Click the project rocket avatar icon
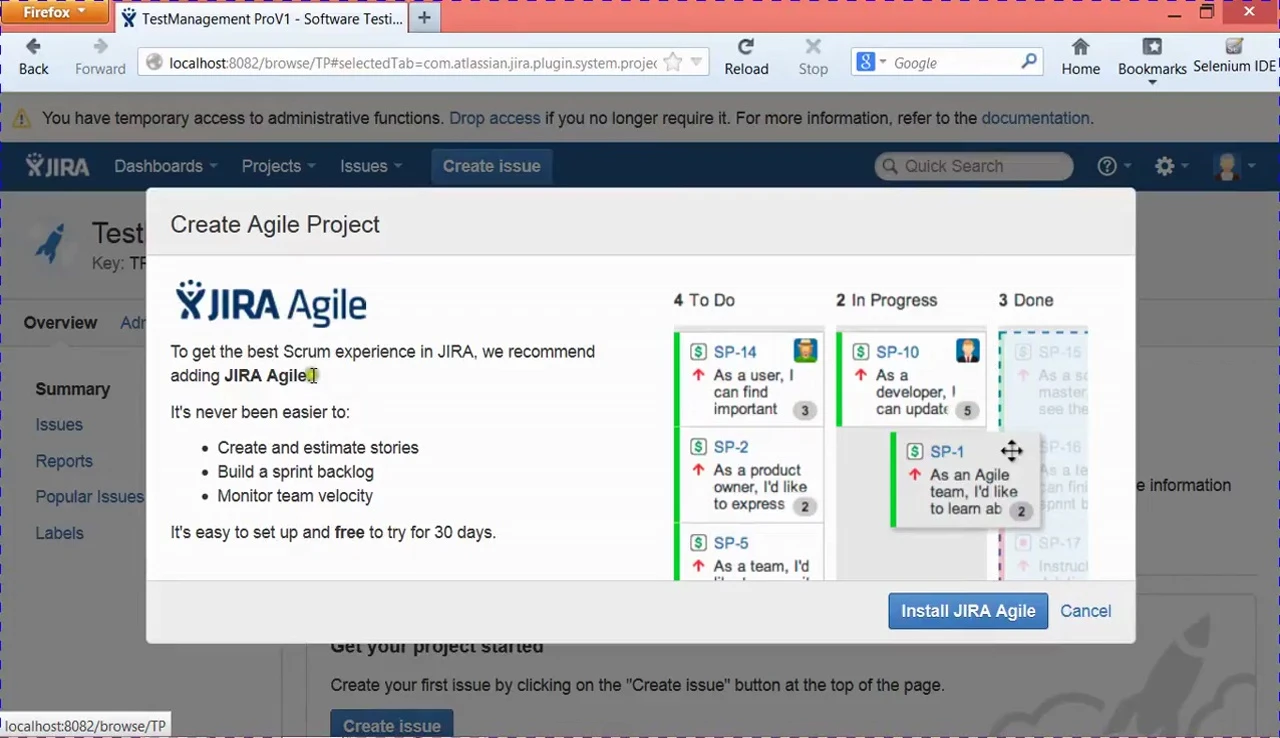 (50, 243)
